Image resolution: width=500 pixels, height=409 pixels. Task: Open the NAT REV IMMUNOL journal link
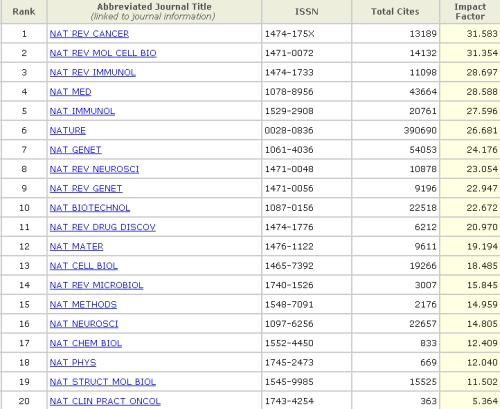[93, 73]
